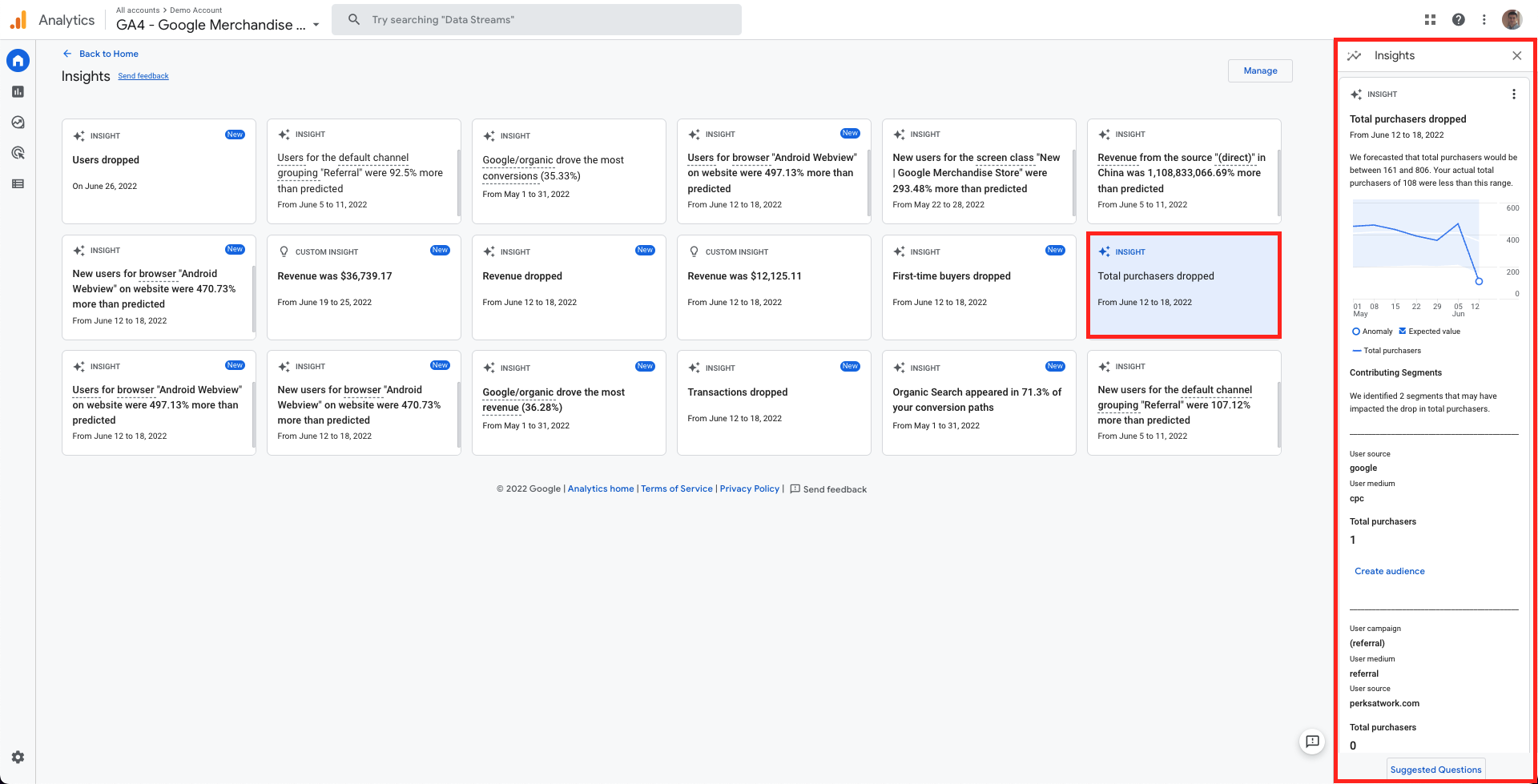Toggle the Expected value checkbox
This screenshot has width=1538, height=784.
coord(1403,331)
